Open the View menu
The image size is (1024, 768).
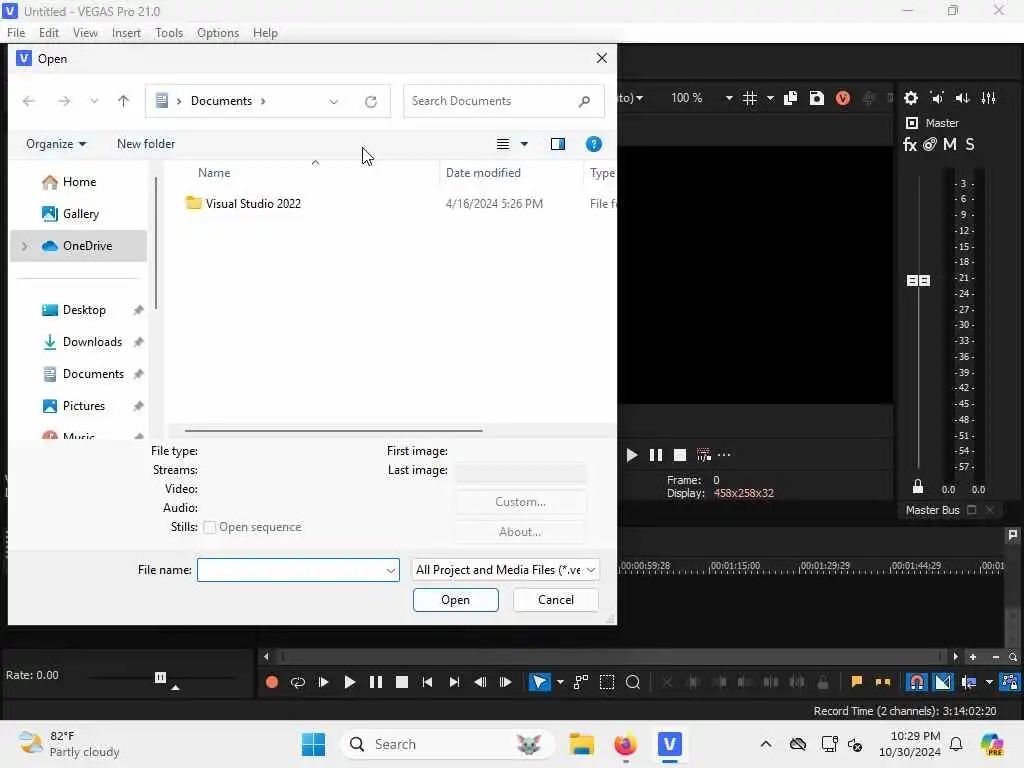[85, 33]
